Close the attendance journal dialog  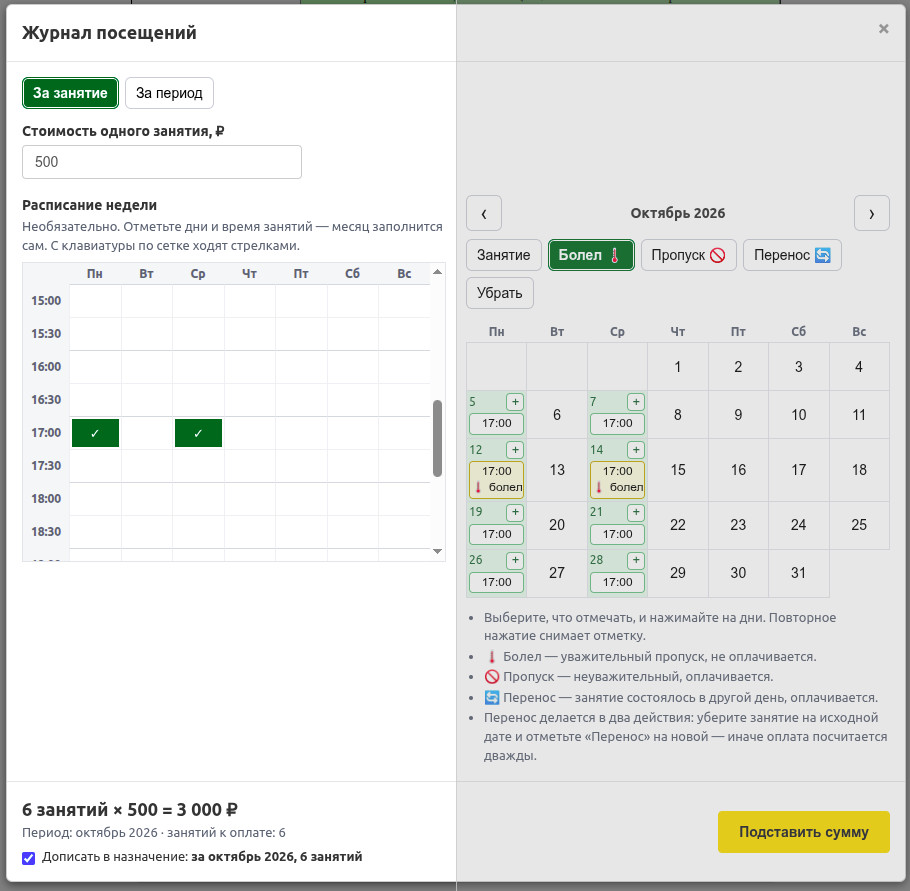click(883, 29)
